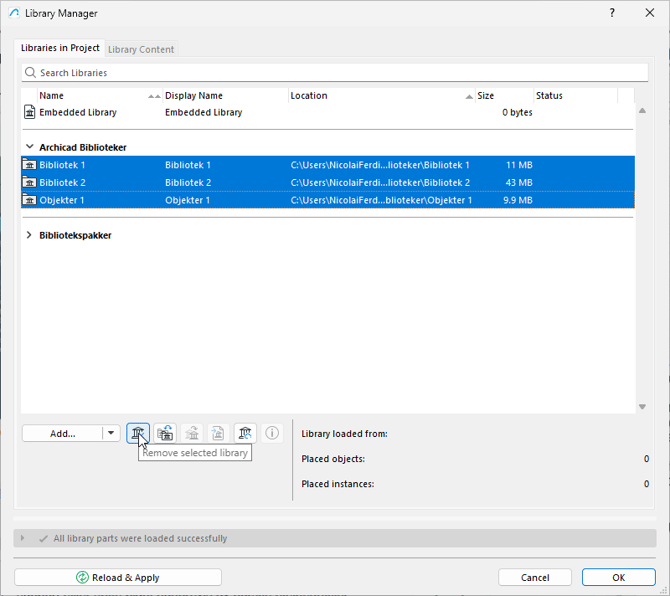Click the Embedded Library row icon
The image size is (670, 596).
30,113
